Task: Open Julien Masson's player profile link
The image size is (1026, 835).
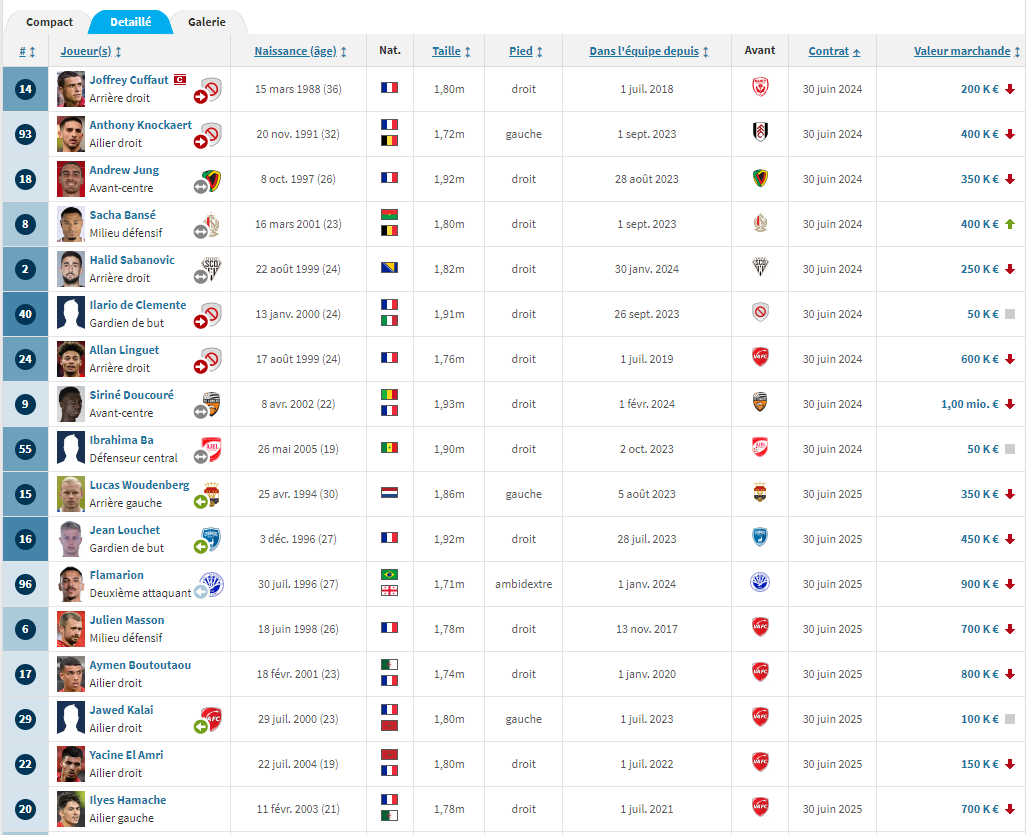Action: (x=127, y=620)
